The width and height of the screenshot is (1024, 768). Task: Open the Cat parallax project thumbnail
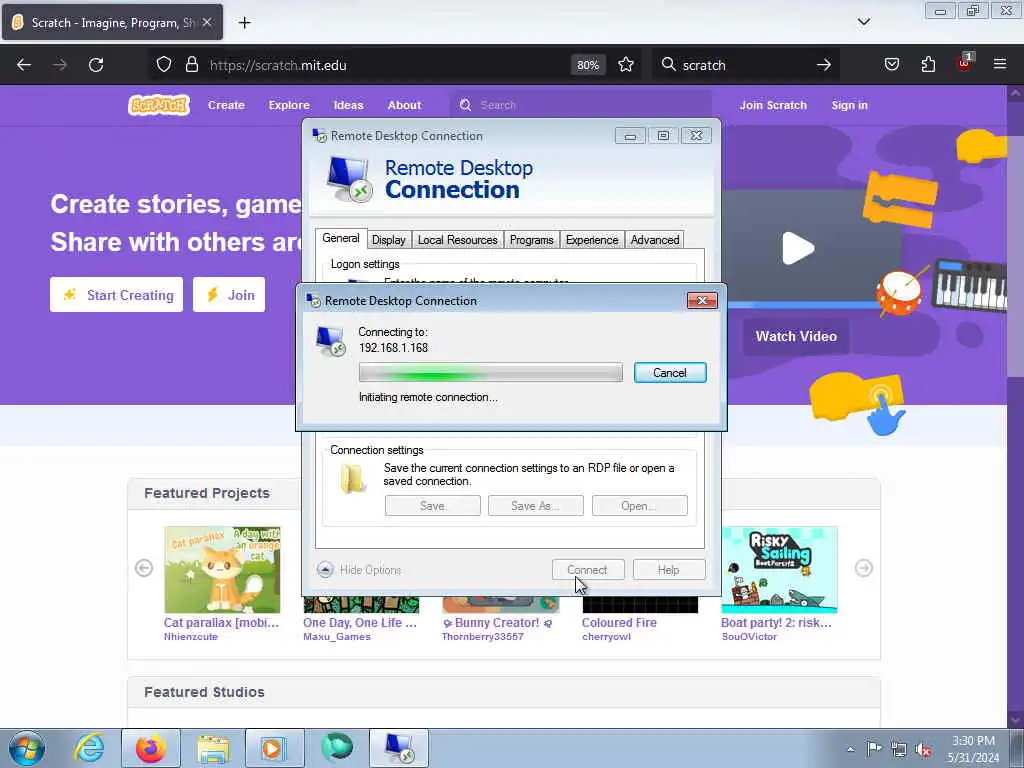[x=222, y=569]
